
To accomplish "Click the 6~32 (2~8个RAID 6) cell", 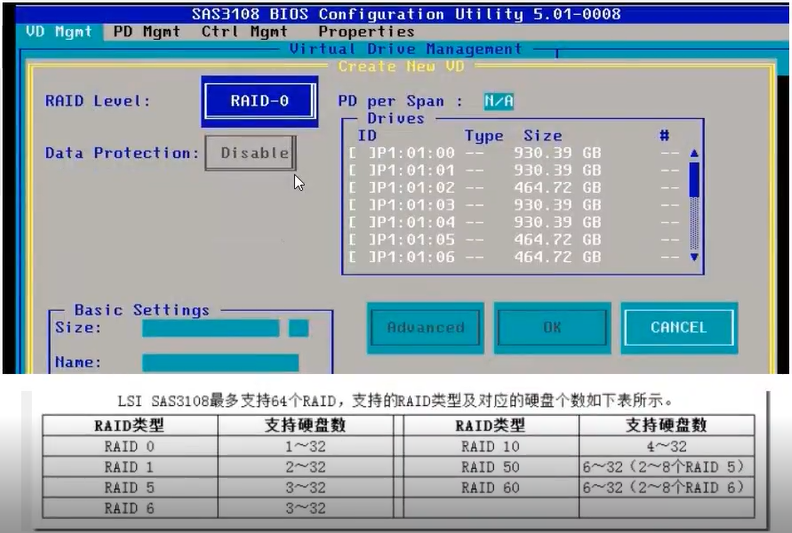I will click(667, 488).
